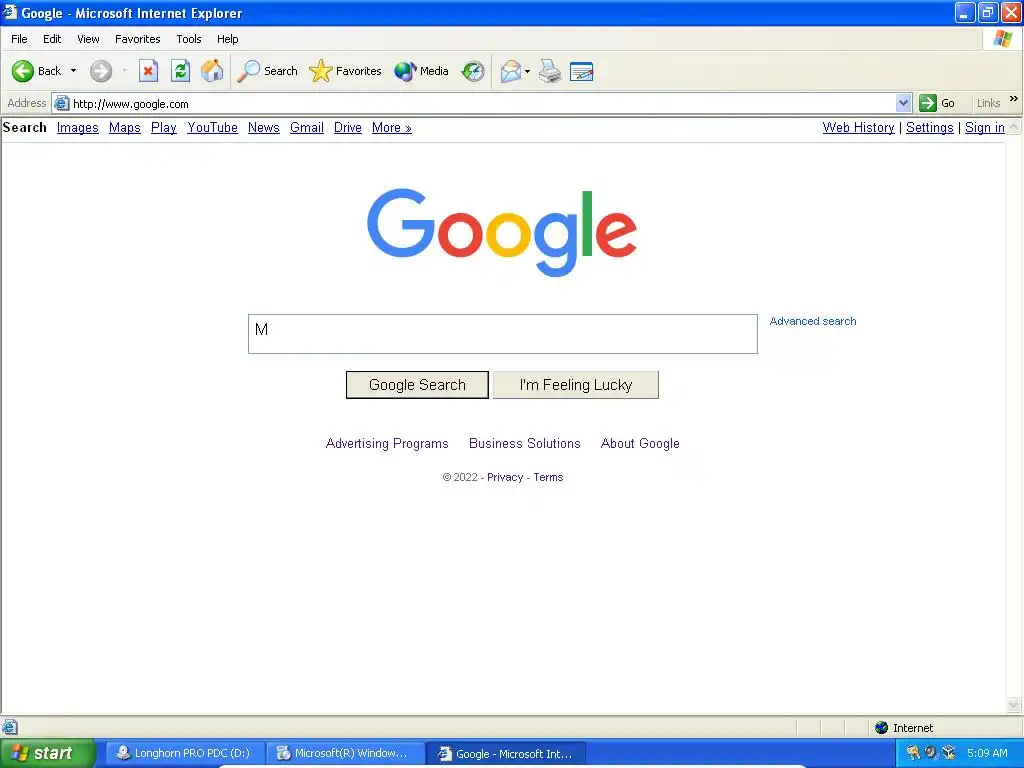Open the Edit menu
The image size is (1024, 768).
(52, 39)
